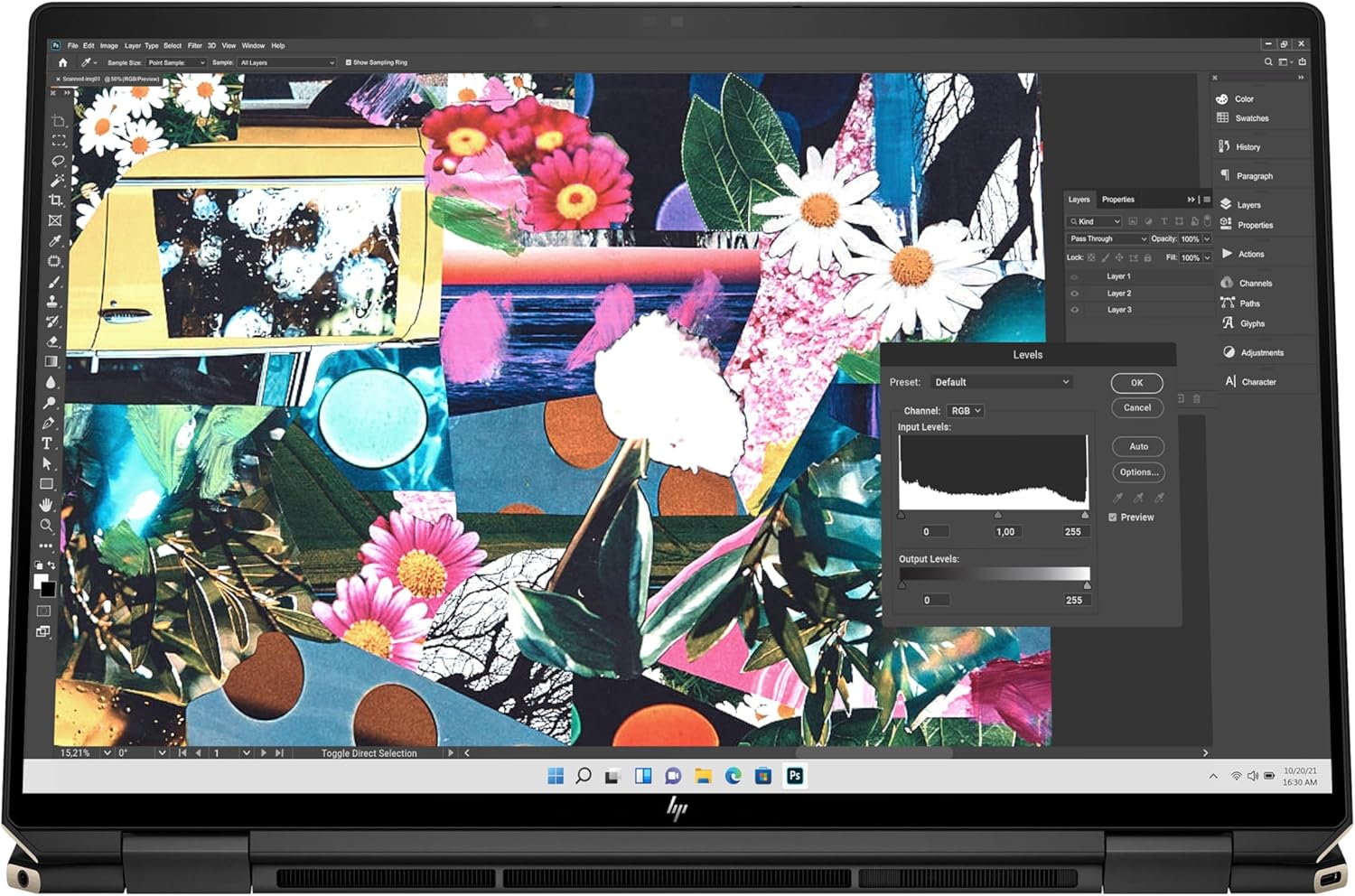Viewport: 1355px width, 896px height.
Task: Pick the Magic Wand tool
Action: coord(57,181)
